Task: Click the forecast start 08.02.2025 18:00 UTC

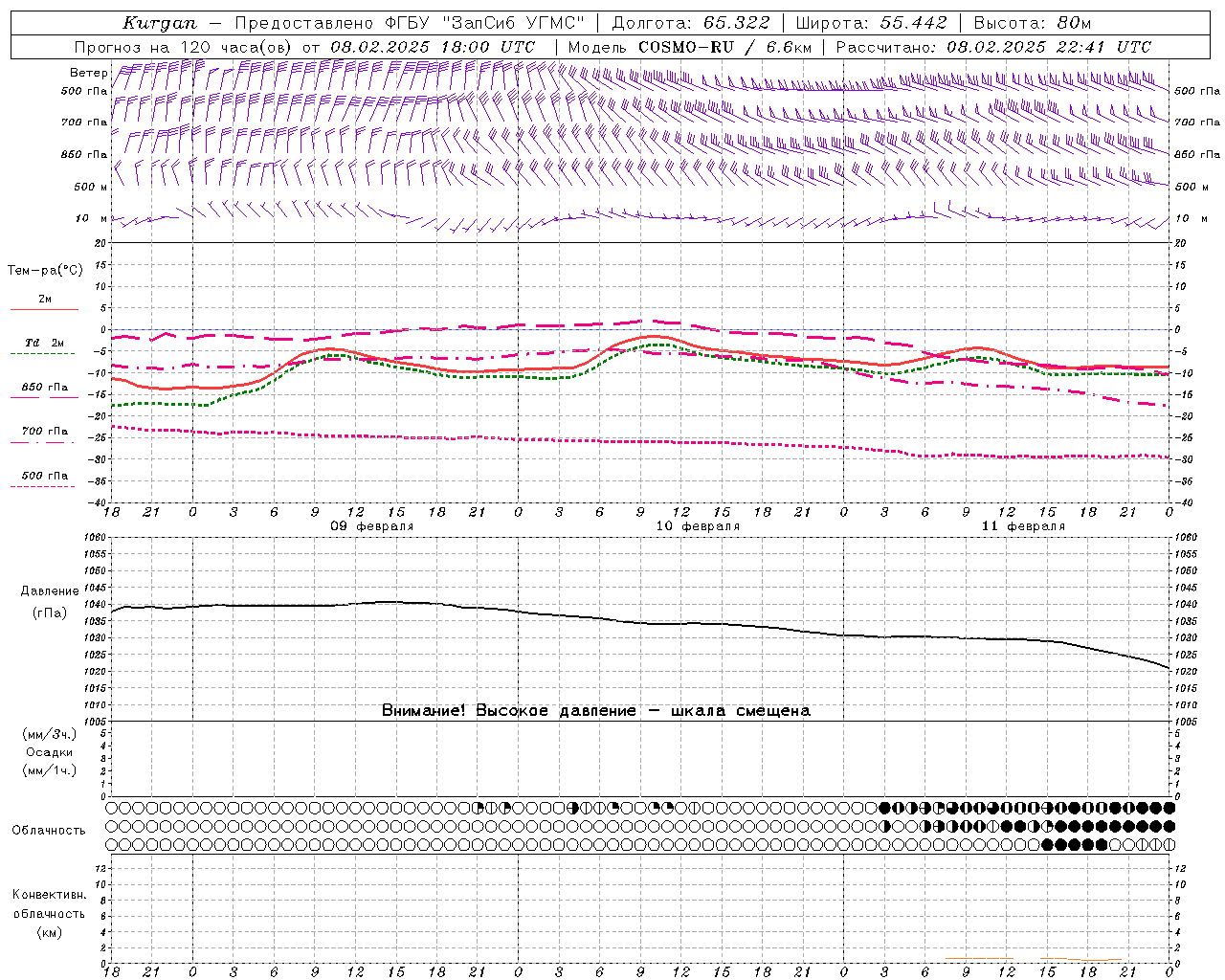Action: coord(433,47)
